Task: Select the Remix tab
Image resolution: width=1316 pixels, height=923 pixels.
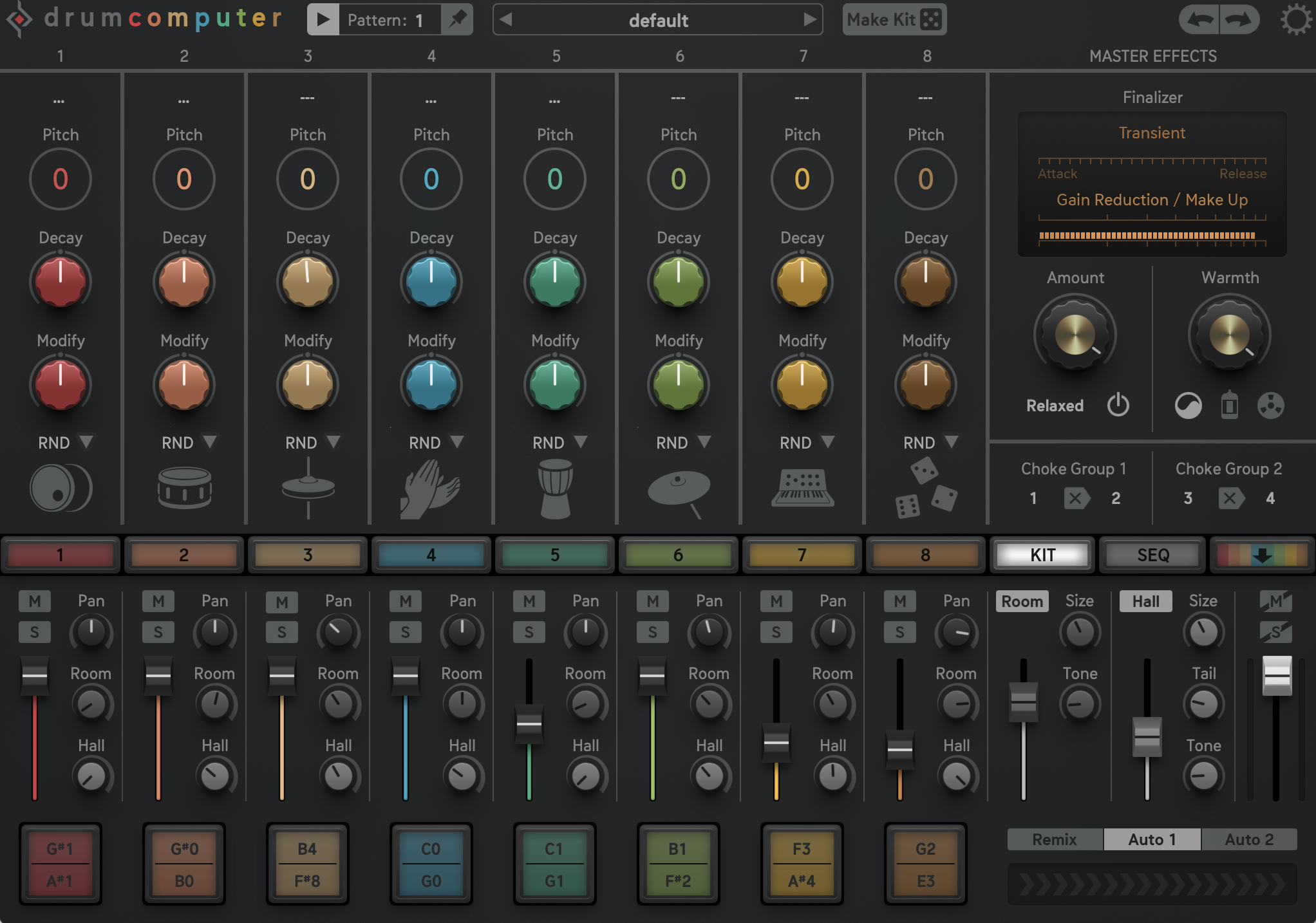Action: pyautogui.click(x=1055, y=839)
